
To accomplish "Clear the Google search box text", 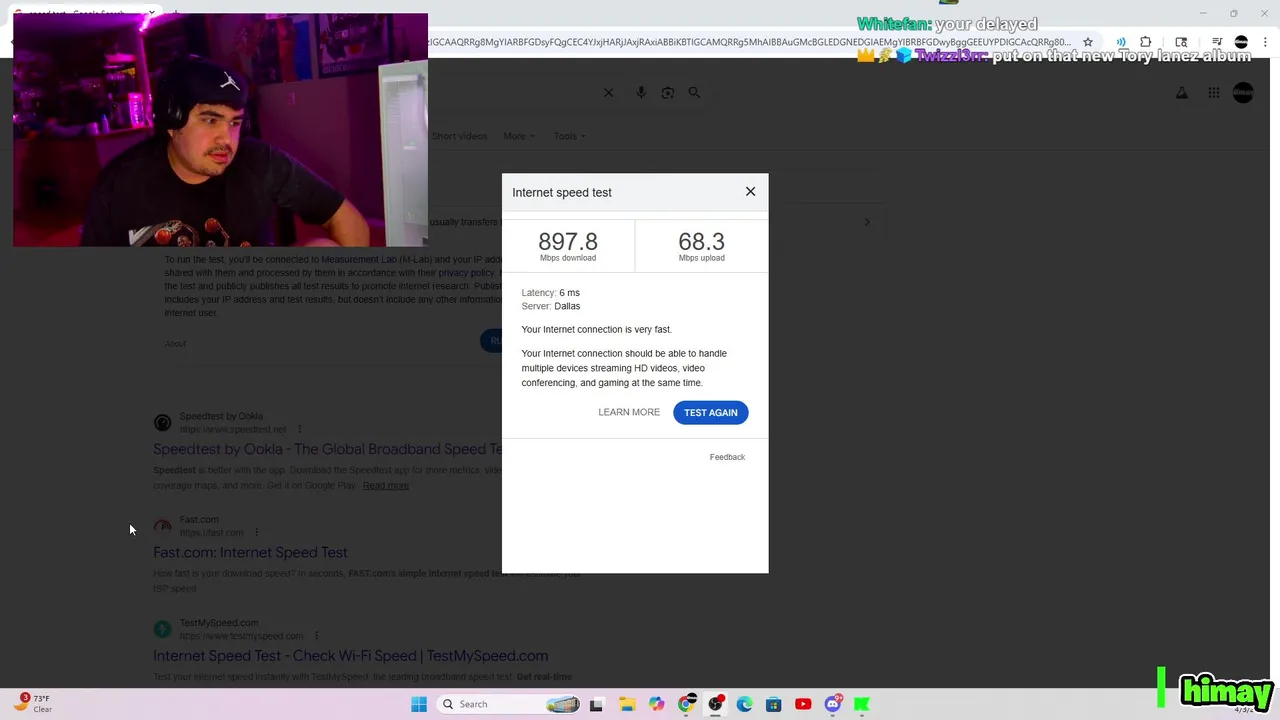I will click(x=608, y=93).
